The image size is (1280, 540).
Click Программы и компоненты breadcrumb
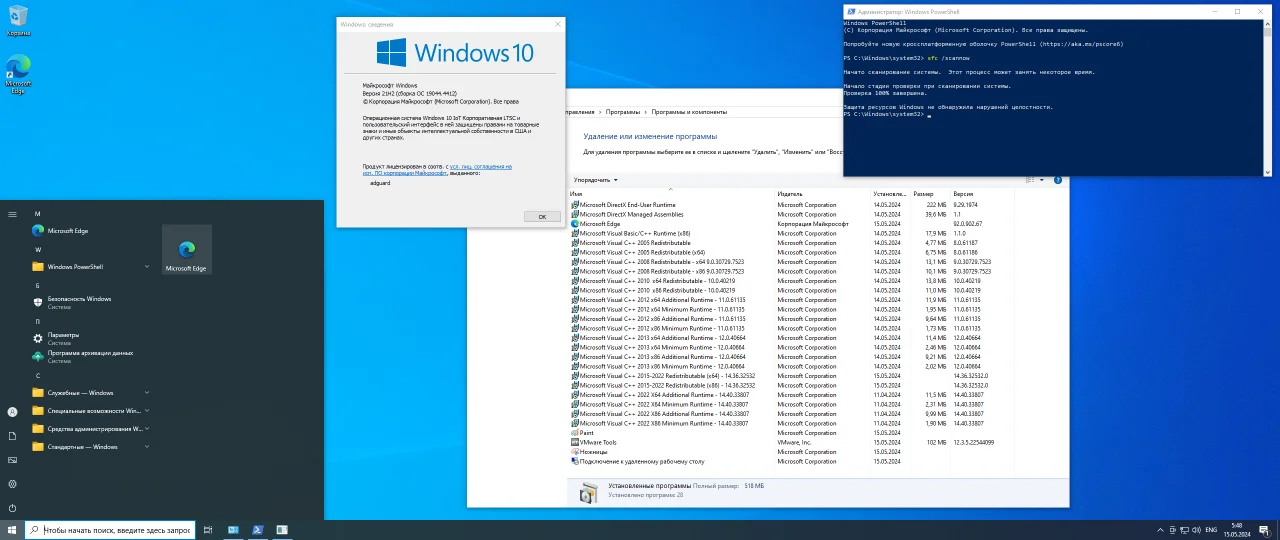pyautogui.click(x=690, y=112)
